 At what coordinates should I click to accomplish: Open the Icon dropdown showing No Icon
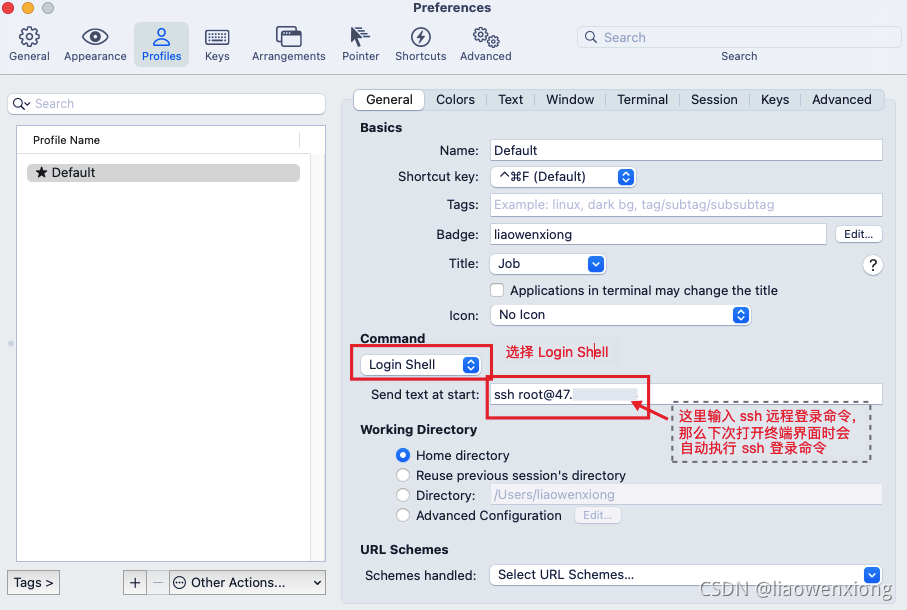coord(621,315)
